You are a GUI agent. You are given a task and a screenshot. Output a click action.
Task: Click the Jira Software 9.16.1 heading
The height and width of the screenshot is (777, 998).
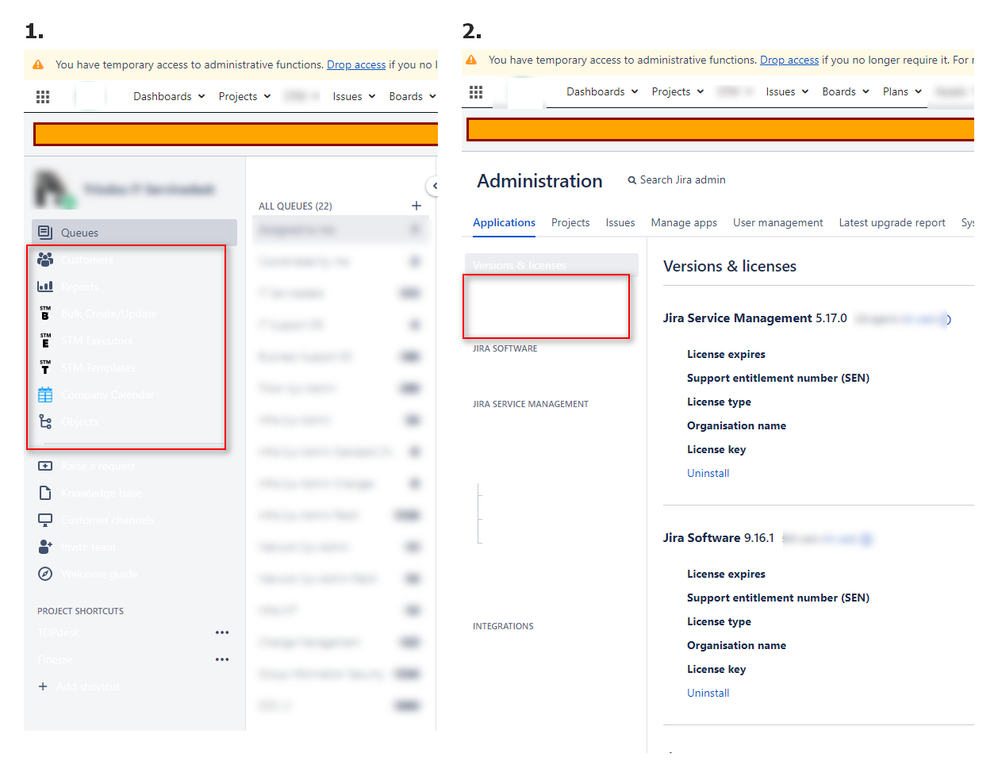pyautogui.click(x=719, y=538)
